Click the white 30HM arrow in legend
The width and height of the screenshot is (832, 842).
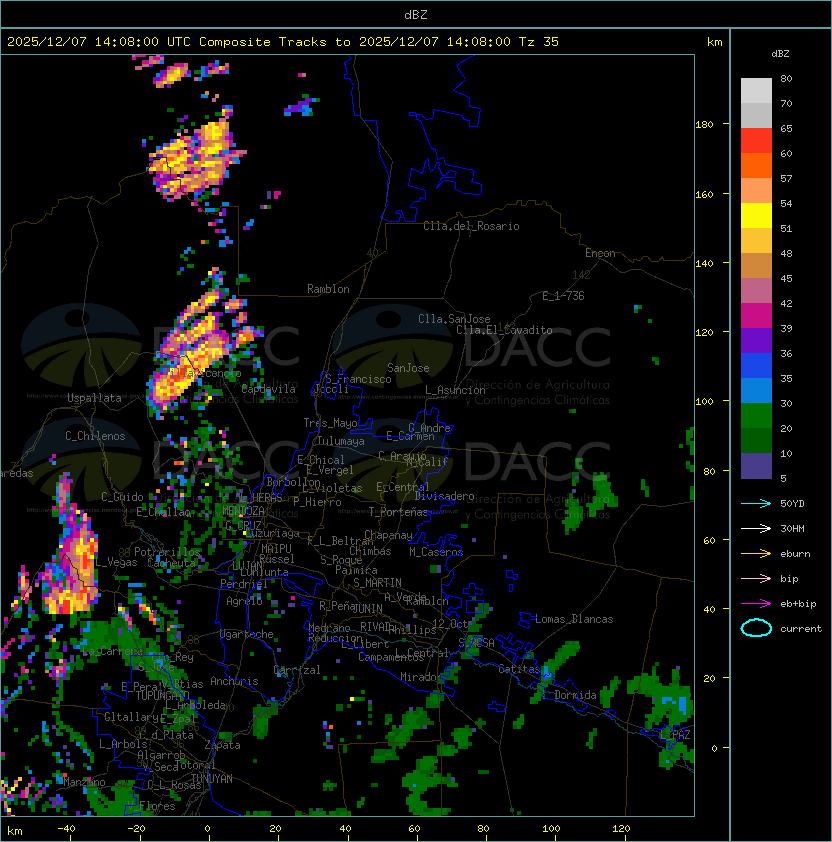click(x=756, y=528)
